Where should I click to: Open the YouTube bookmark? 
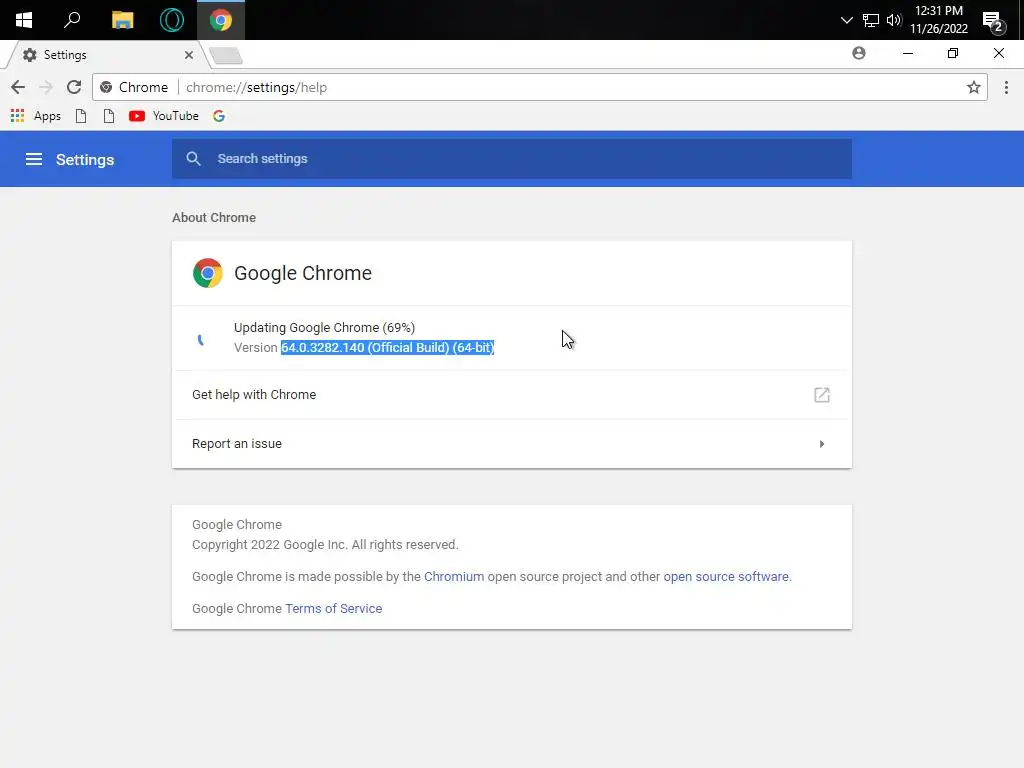point(164,116)
